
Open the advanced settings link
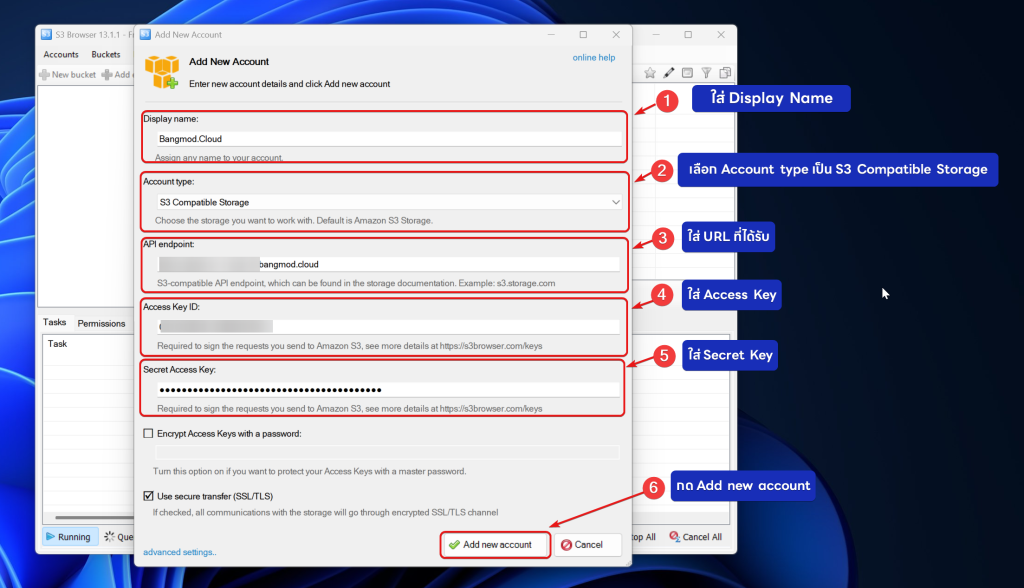coord(179,552)
